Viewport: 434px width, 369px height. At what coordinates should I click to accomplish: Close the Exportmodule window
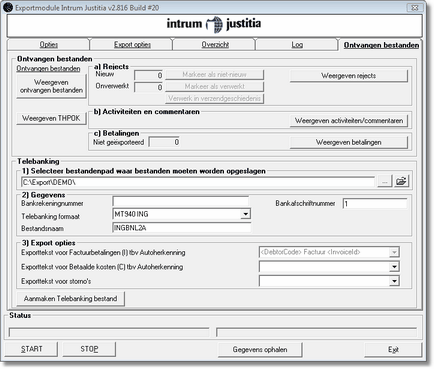click(414, 7)
